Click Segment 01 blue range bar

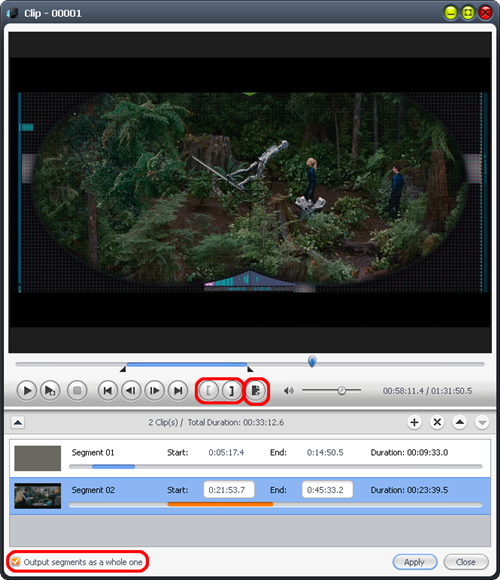(114, 467)
